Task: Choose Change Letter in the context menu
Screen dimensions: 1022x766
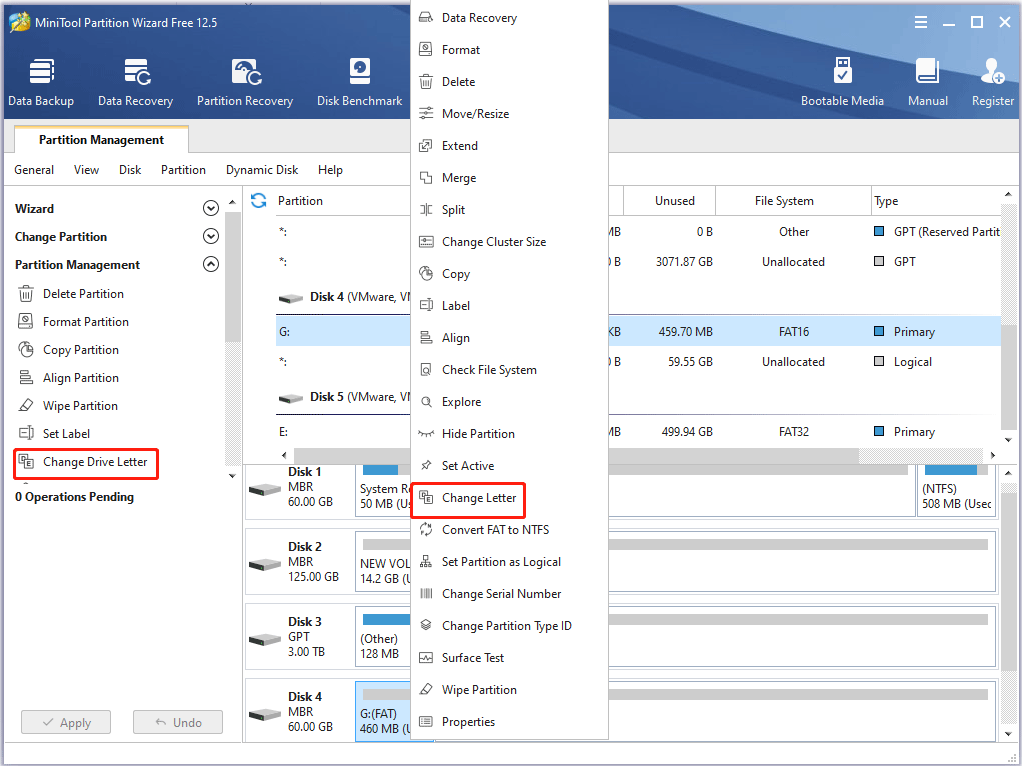Action: tap(481, 497)
